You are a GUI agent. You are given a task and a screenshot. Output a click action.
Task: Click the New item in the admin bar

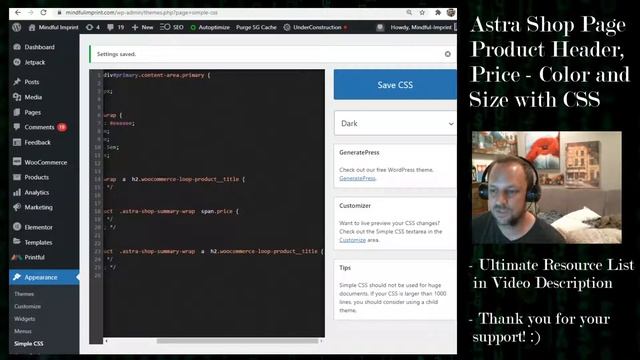[142, 27]
